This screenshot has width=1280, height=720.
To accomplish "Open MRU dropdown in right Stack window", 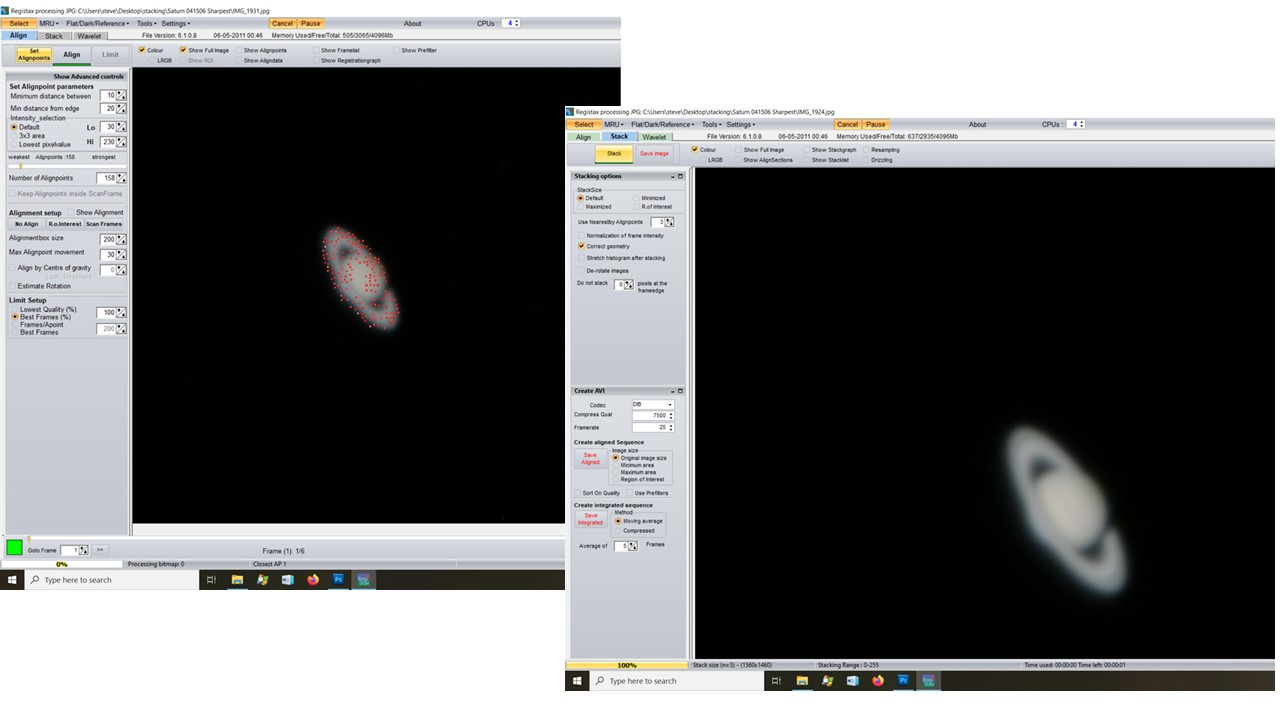I will point(613,125).
